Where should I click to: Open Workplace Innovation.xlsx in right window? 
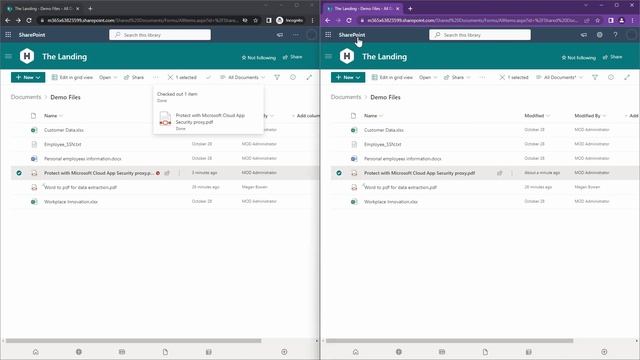tap(391, 202)
